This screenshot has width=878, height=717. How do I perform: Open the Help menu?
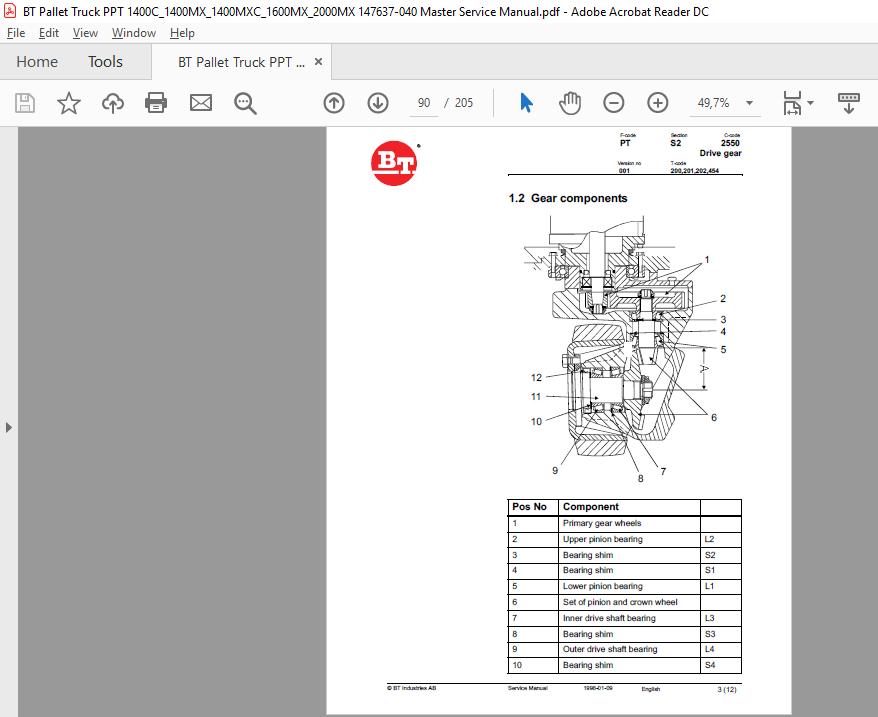tap(182, 33)
